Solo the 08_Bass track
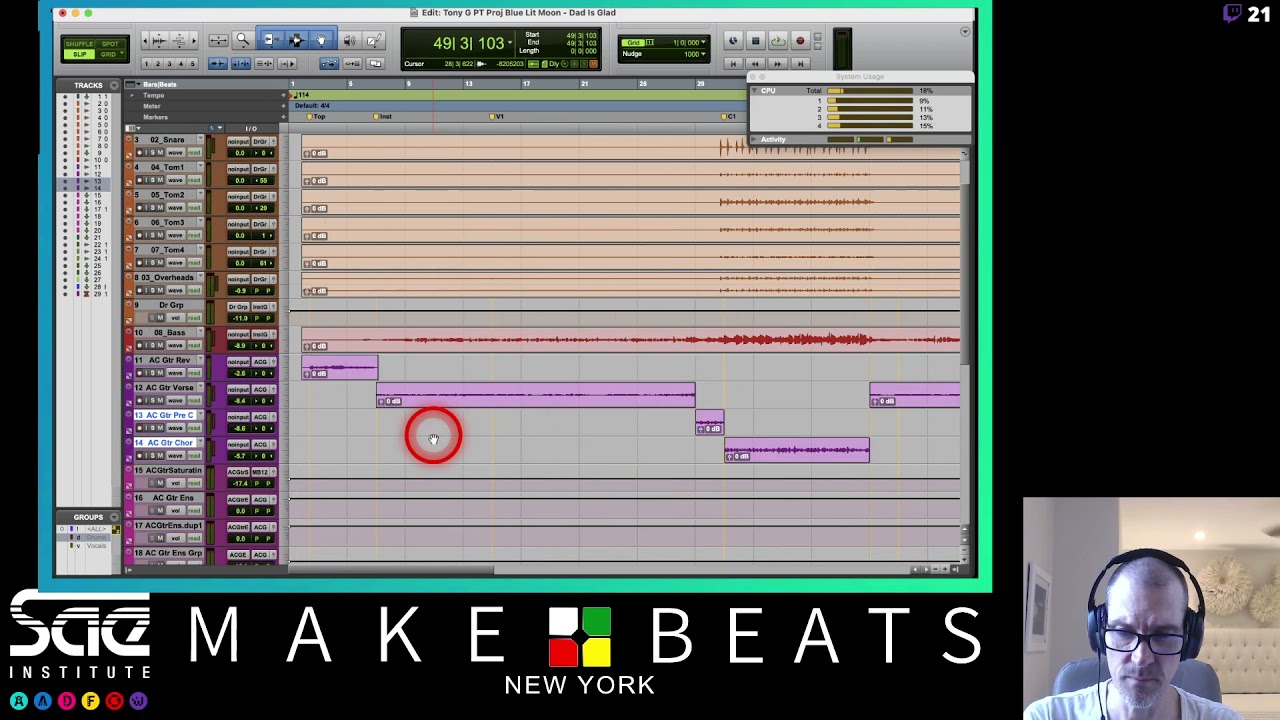1280x720 pixels. pyautogui.click(x=152, y=345)
